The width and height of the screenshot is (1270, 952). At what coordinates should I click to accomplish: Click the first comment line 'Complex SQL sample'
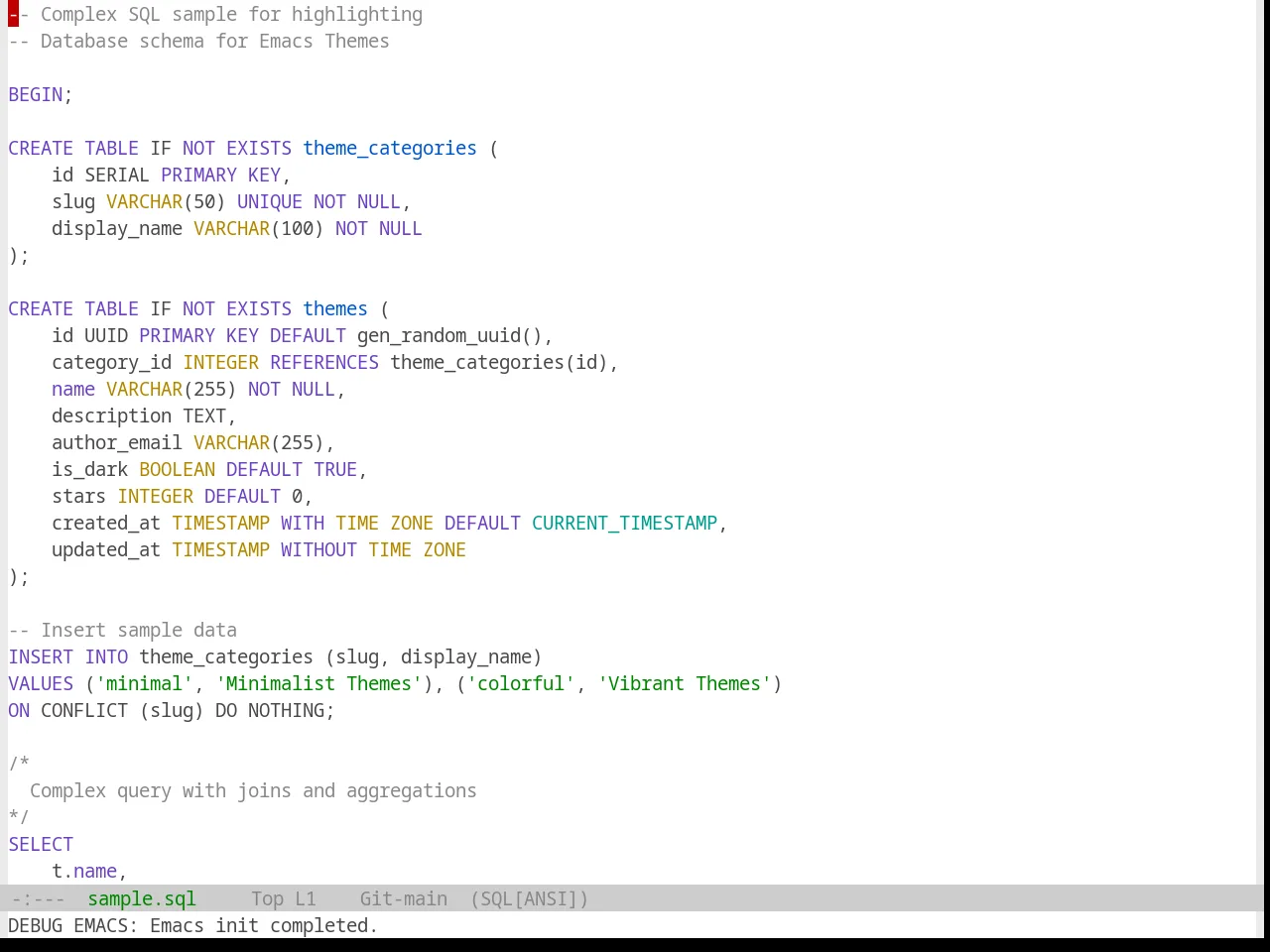215,14
